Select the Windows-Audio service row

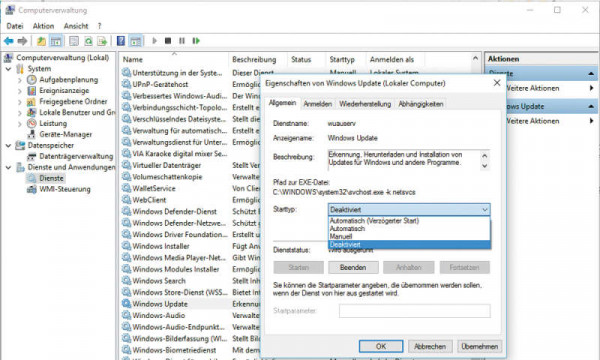(191, 315)
